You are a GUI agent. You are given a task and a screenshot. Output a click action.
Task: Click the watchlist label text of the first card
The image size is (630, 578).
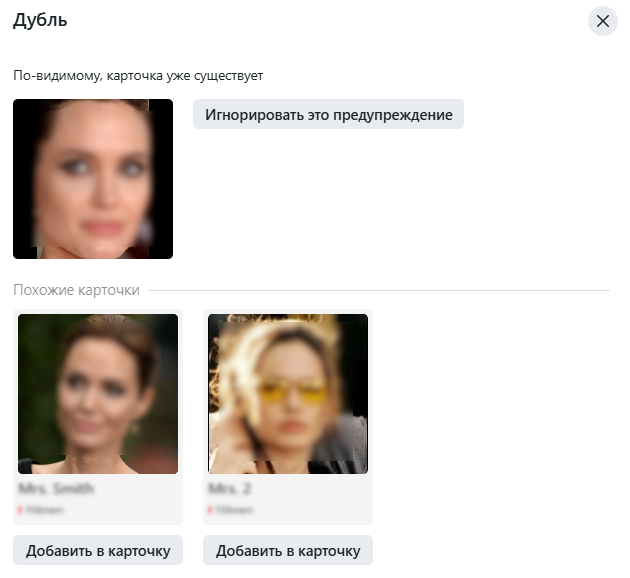[x=44, y=510]
